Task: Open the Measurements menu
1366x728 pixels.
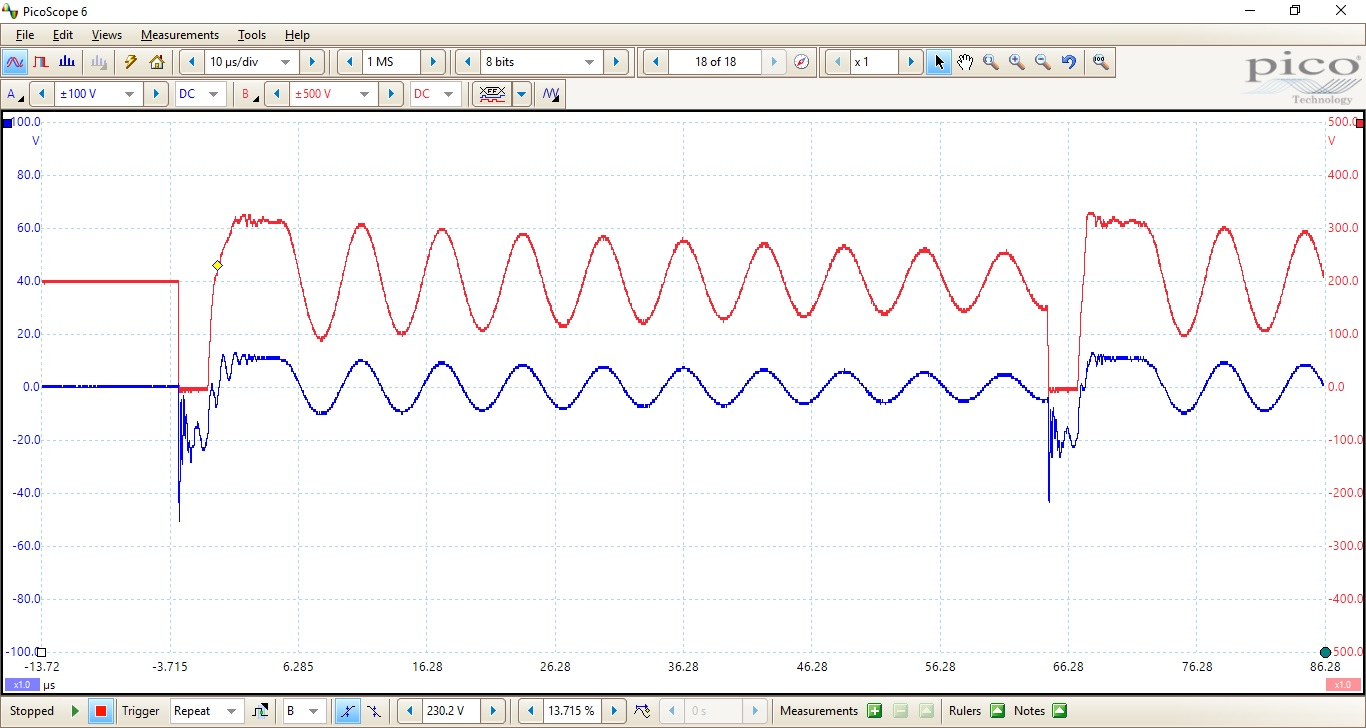Action: tap(180, 35)
